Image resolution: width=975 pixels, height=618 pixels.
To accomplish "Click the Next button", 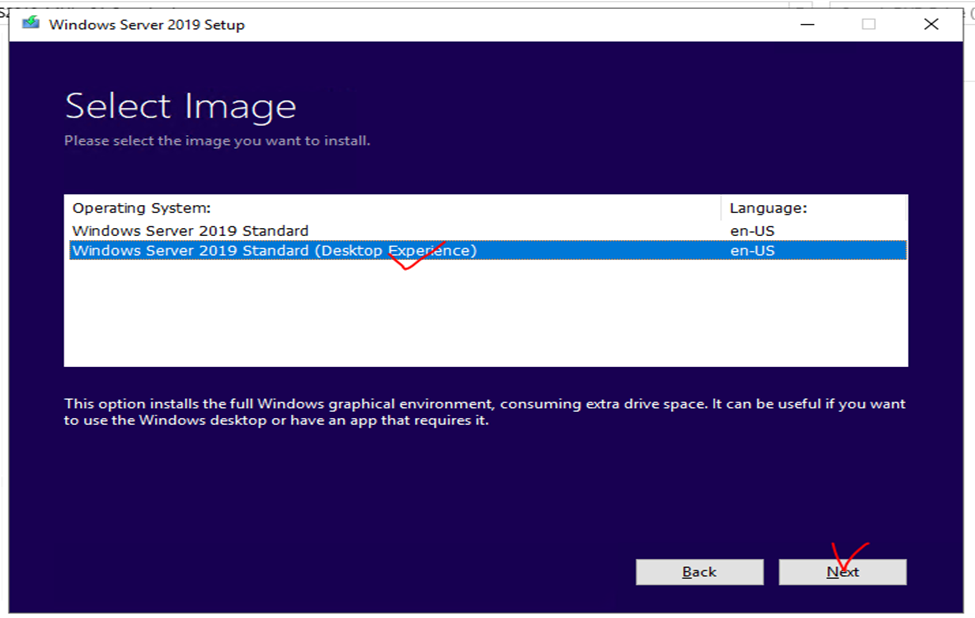I will click(843, 572).
